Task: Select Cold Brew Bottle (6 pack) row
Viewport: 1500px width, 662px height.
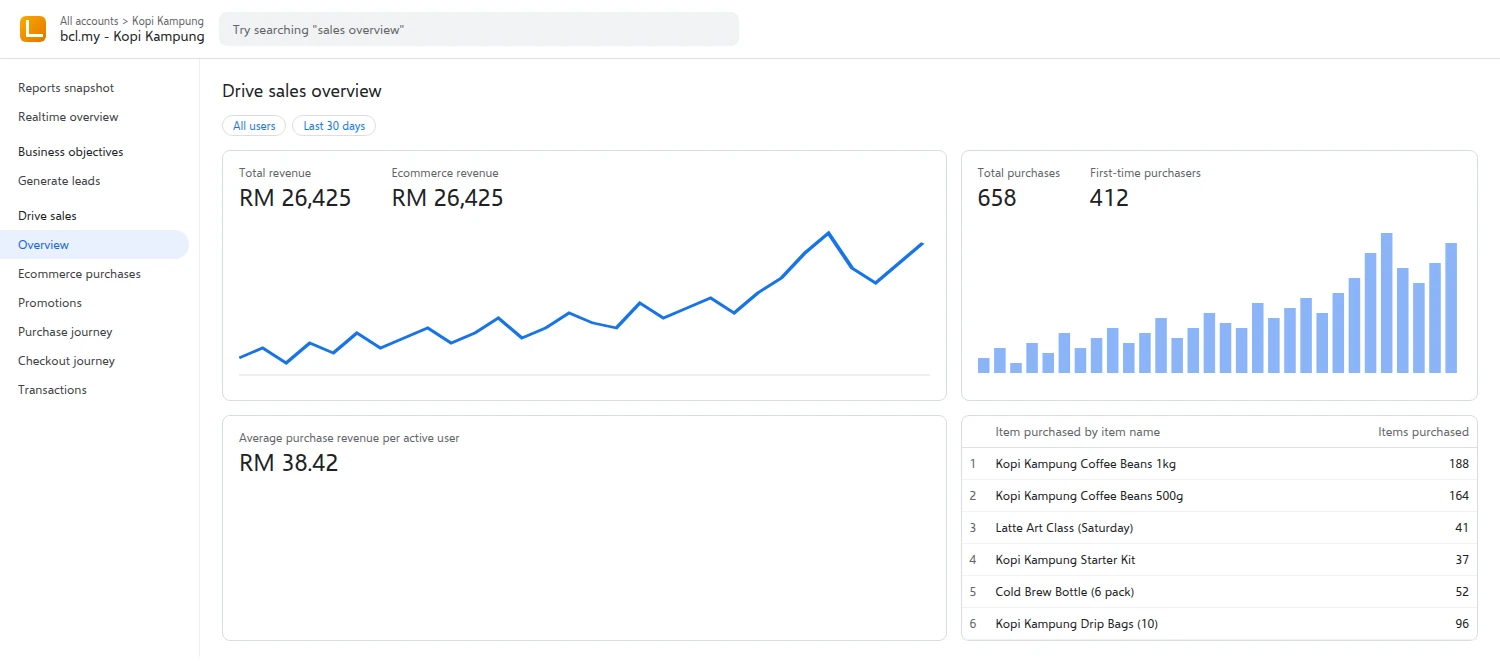Action: 1219,592
